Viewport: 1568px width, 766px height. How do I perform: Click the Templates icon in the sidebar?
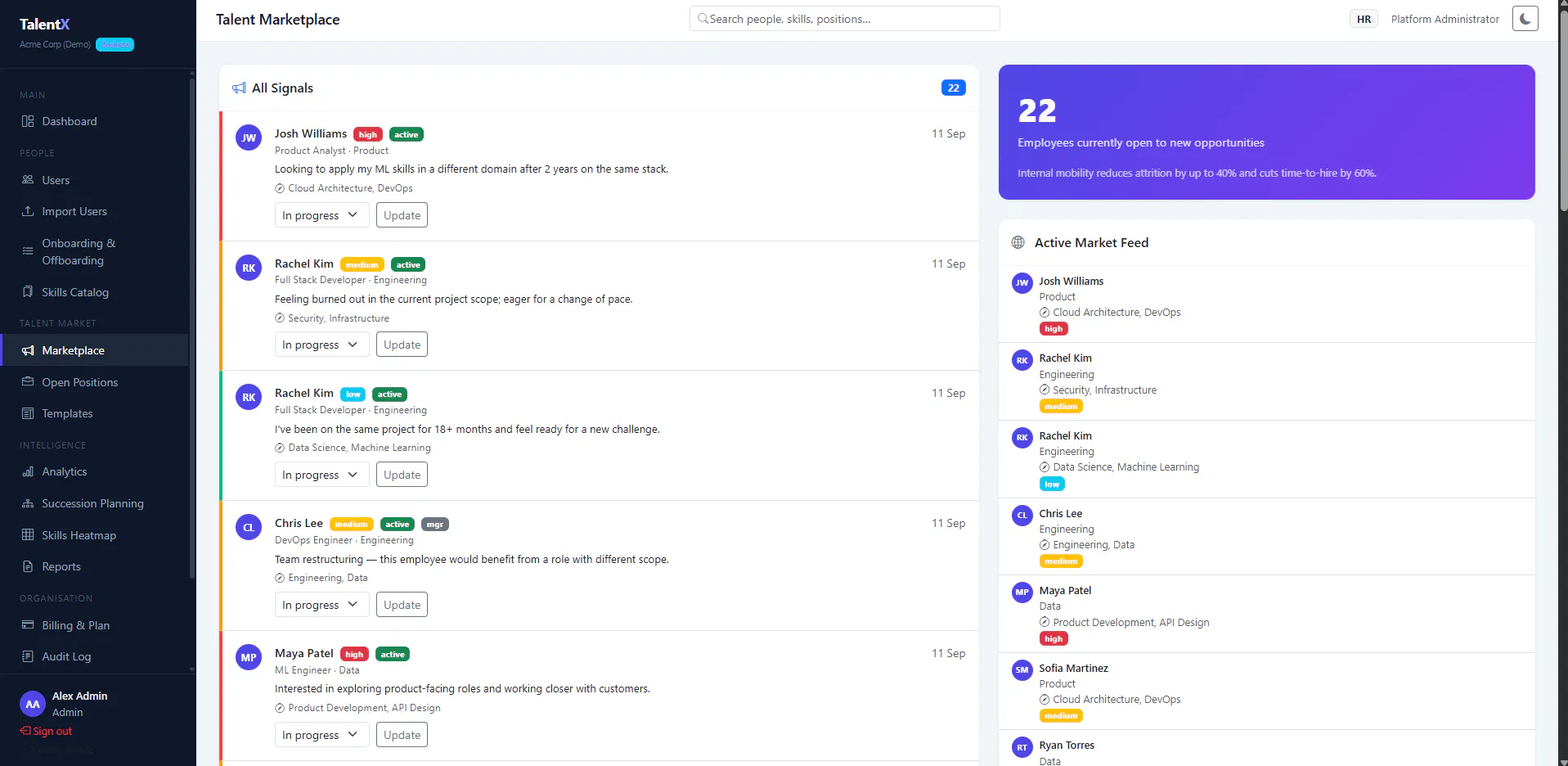pos(28,413)
